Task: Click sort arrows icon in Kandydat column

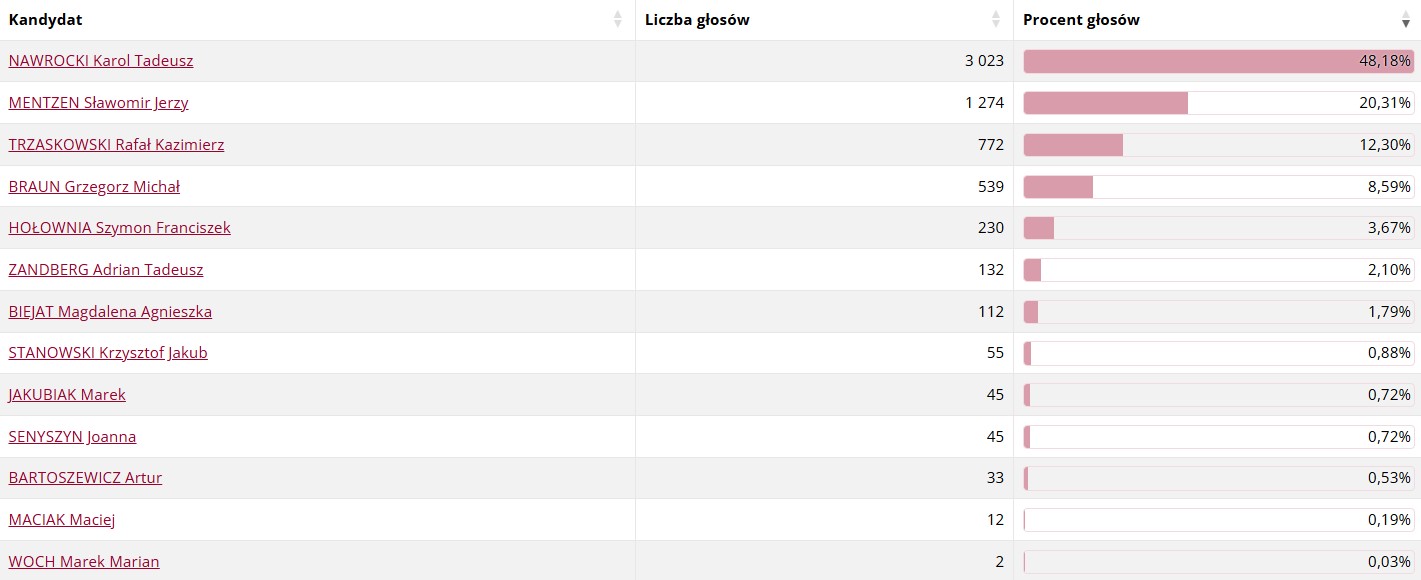Action: (618, 20)
